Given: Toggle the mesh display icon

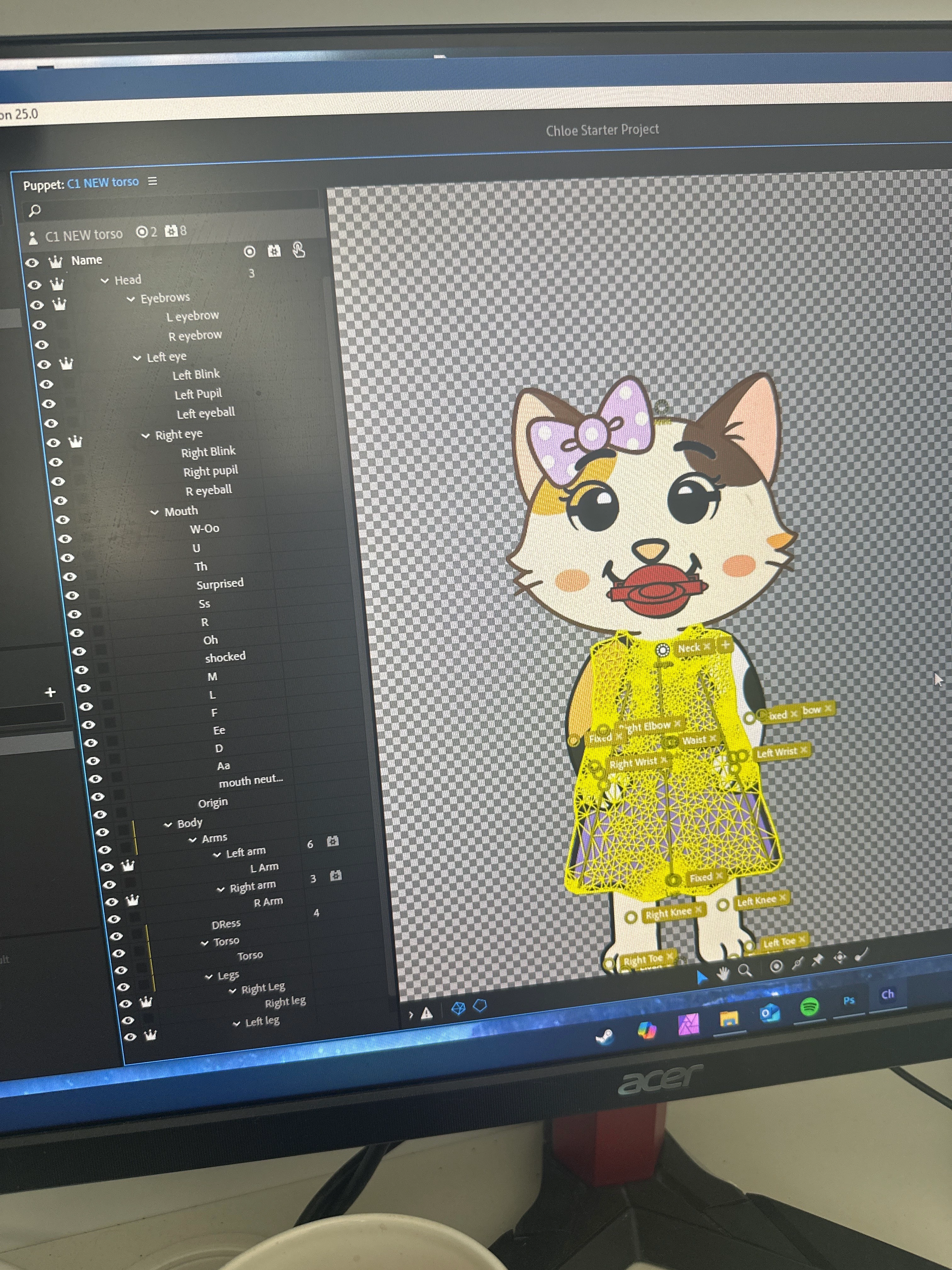Looking at the screenshot, I should 458,1008.
